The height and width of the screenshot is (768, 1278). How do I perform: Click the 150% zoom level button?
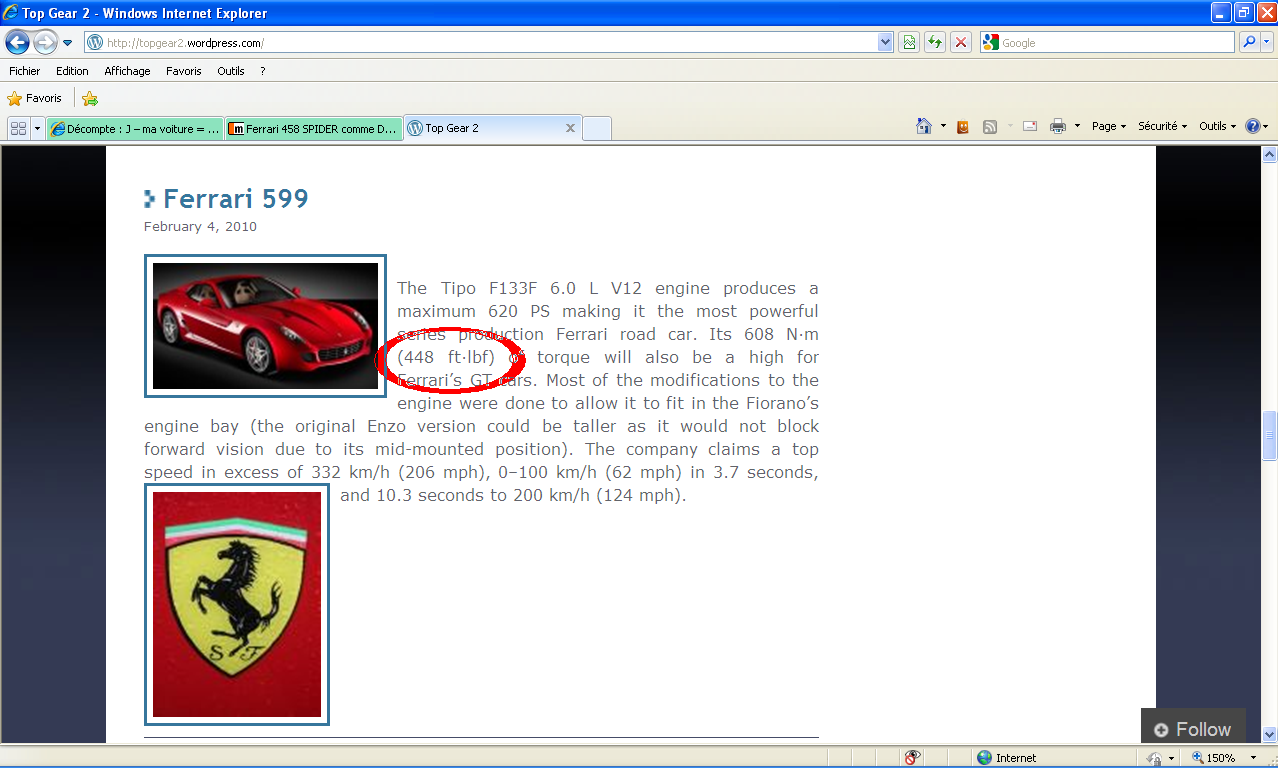tap(1213, 758)
